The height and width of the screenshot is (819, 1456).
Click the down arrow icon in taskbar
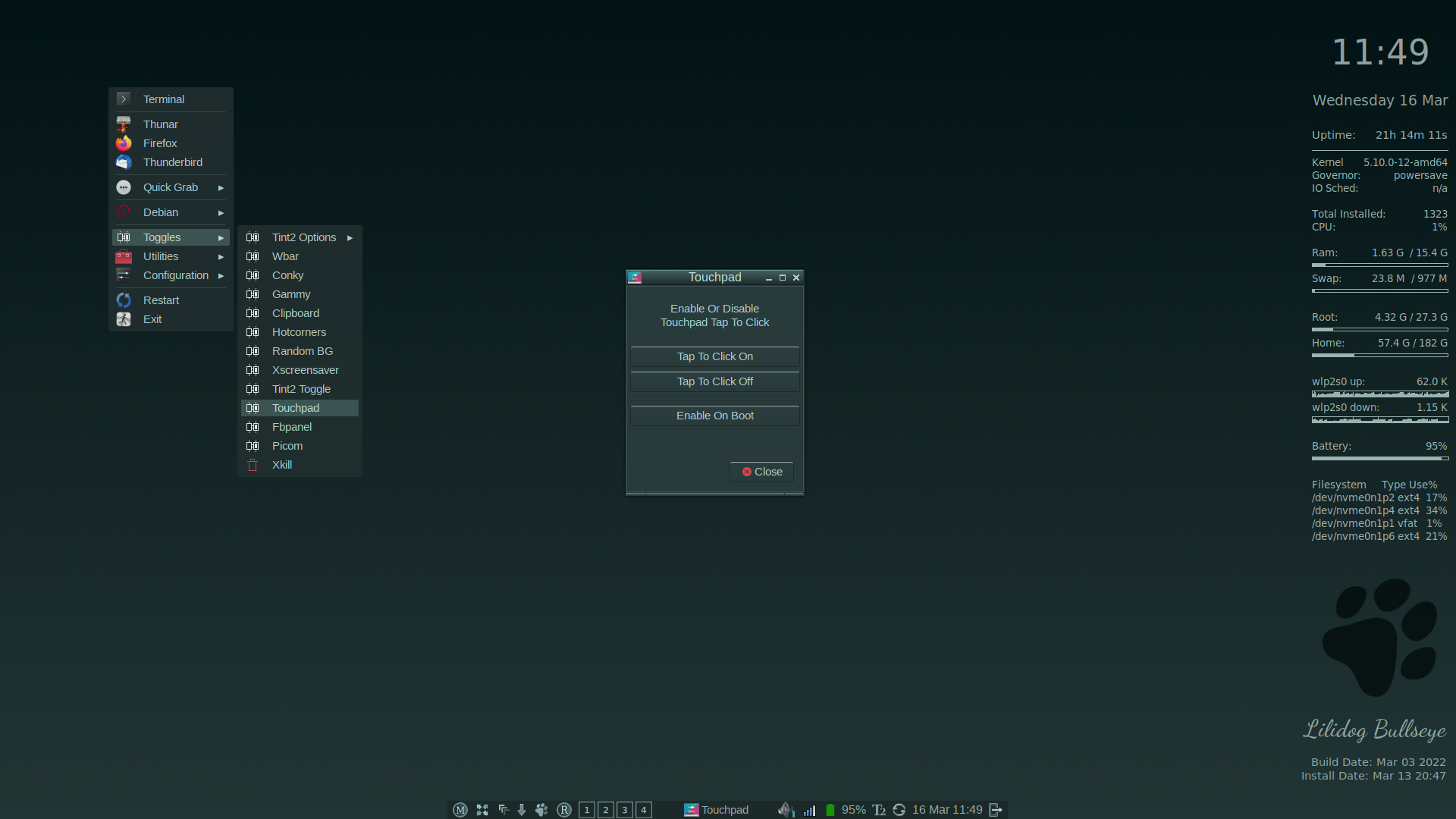(522, 810)
